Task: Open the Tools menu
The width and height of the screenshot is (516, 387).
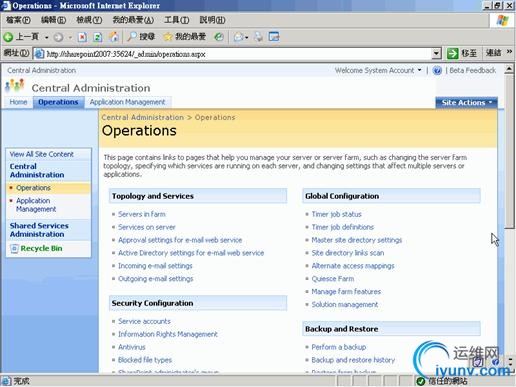Action: coord(177,20)
